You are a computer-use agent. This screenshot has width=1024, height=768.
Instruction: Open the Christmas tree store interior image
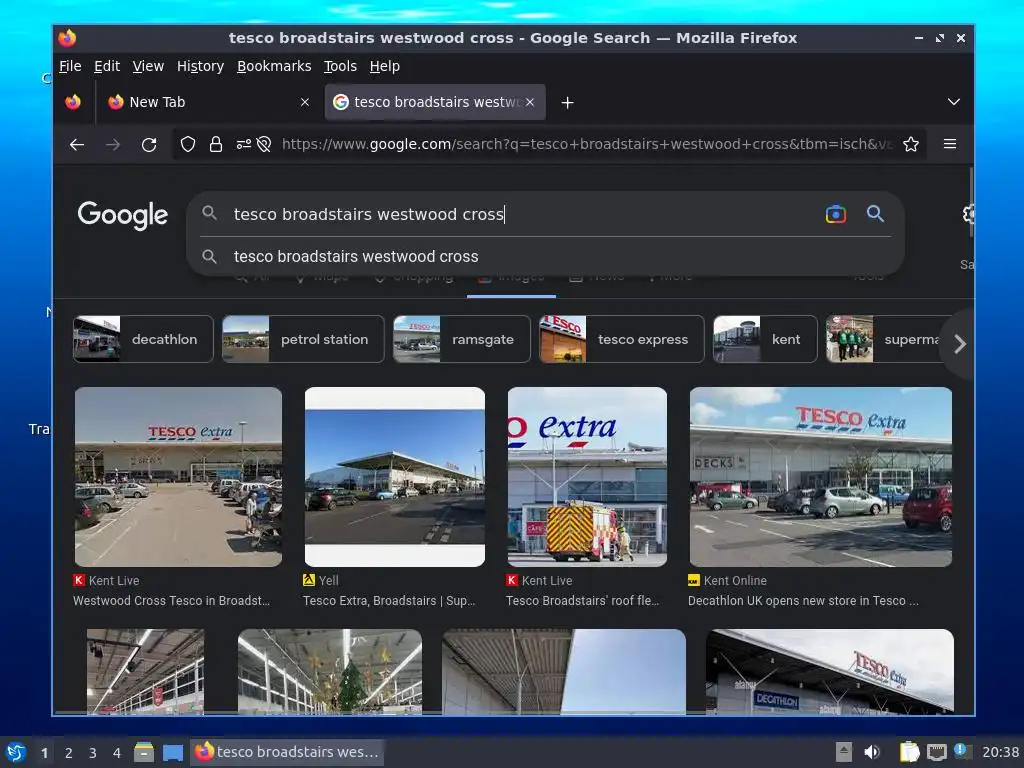[x=330, y=671]
